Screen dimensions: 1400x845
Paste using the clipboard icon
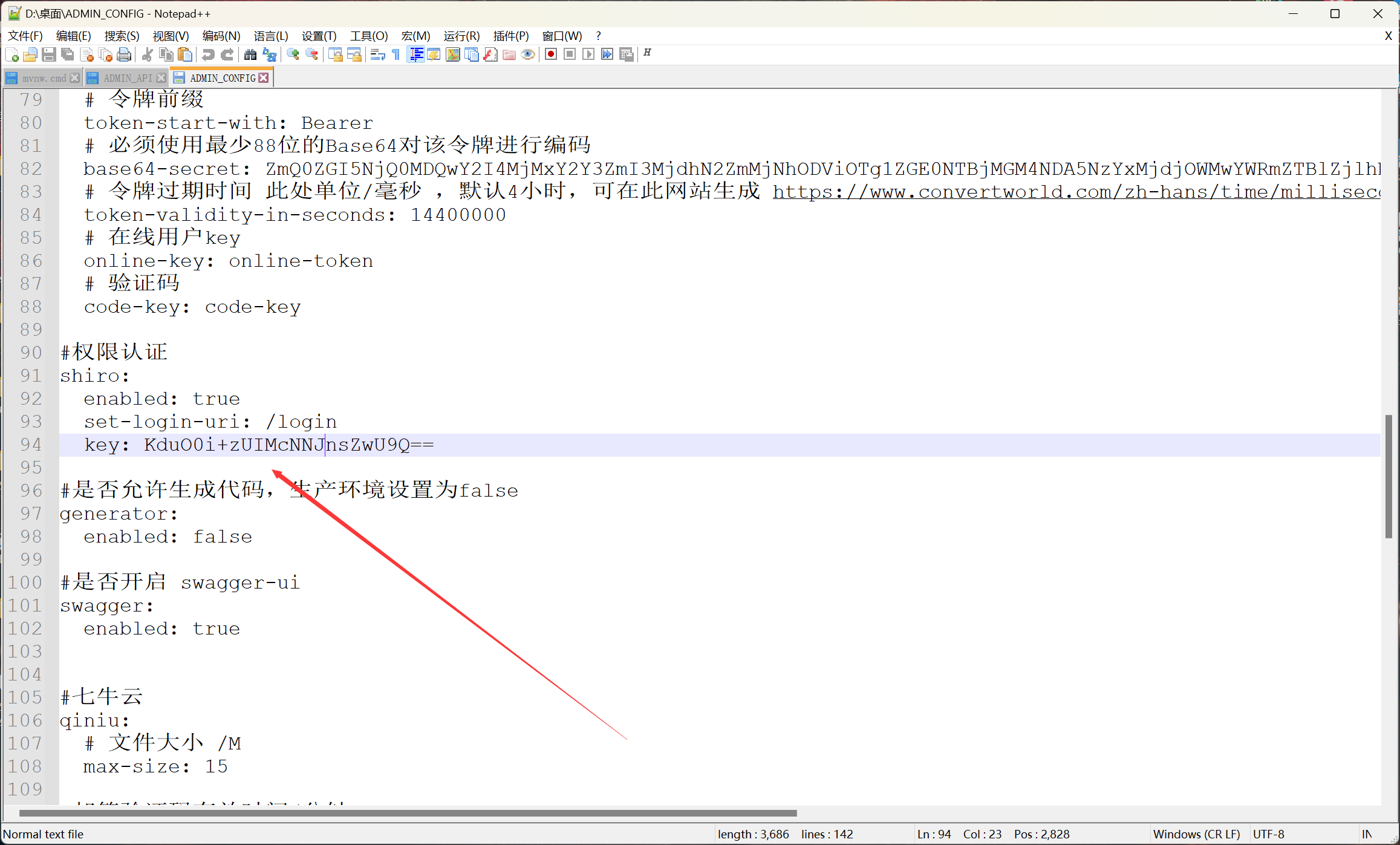click(x=185, y=55)
